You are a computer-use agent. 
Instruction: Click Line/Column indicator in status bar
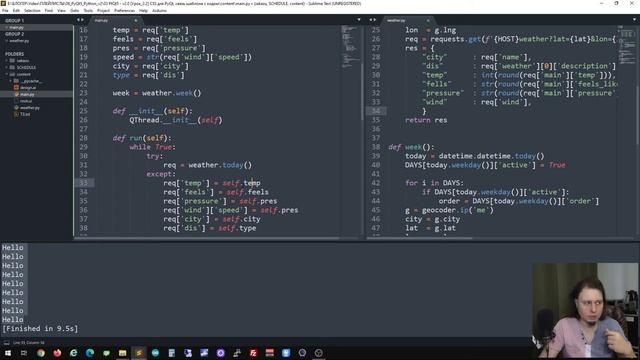coord(28,343)
